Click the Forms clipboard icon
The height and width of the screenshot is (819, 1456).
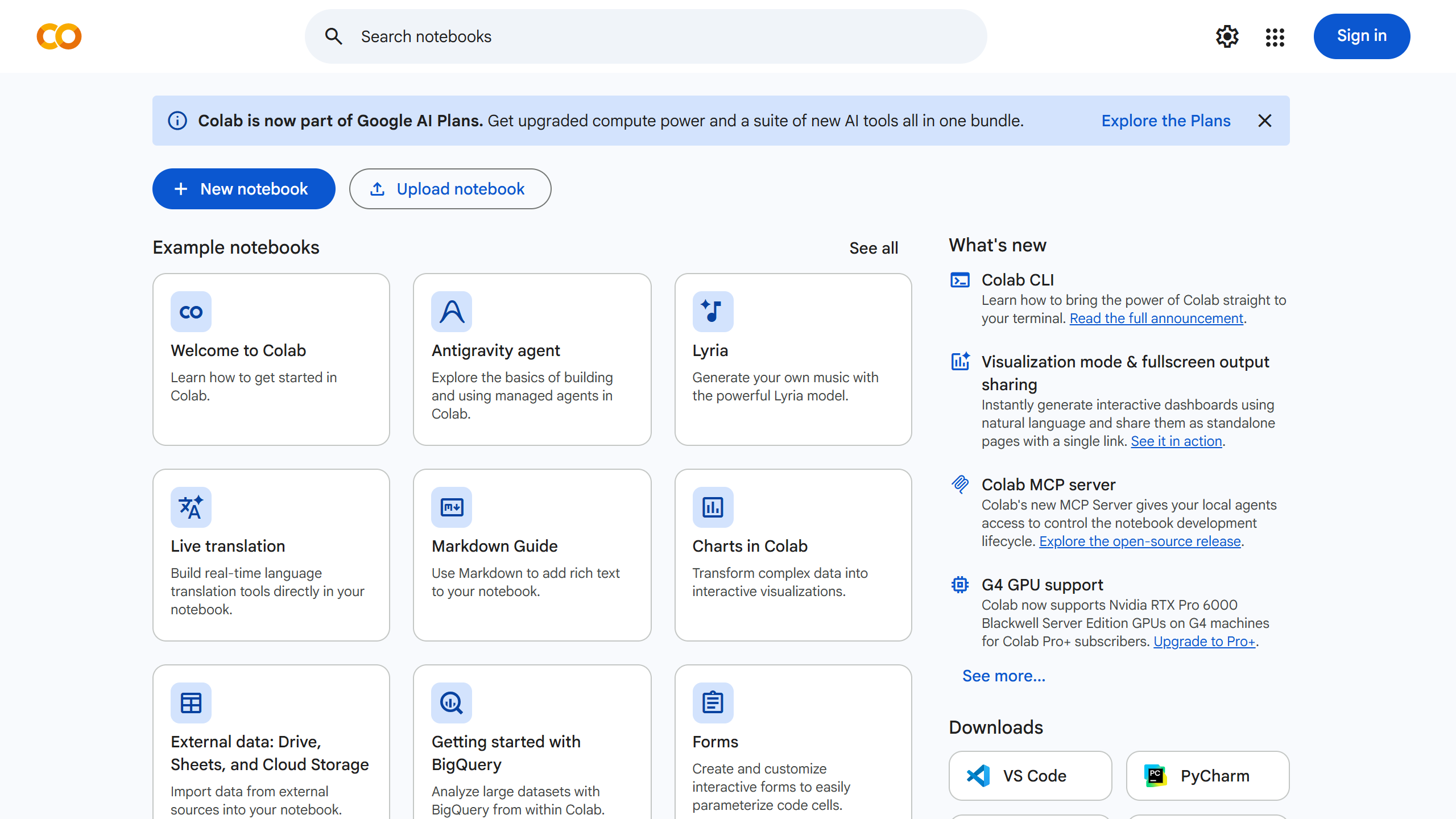(x=713, y=703)
